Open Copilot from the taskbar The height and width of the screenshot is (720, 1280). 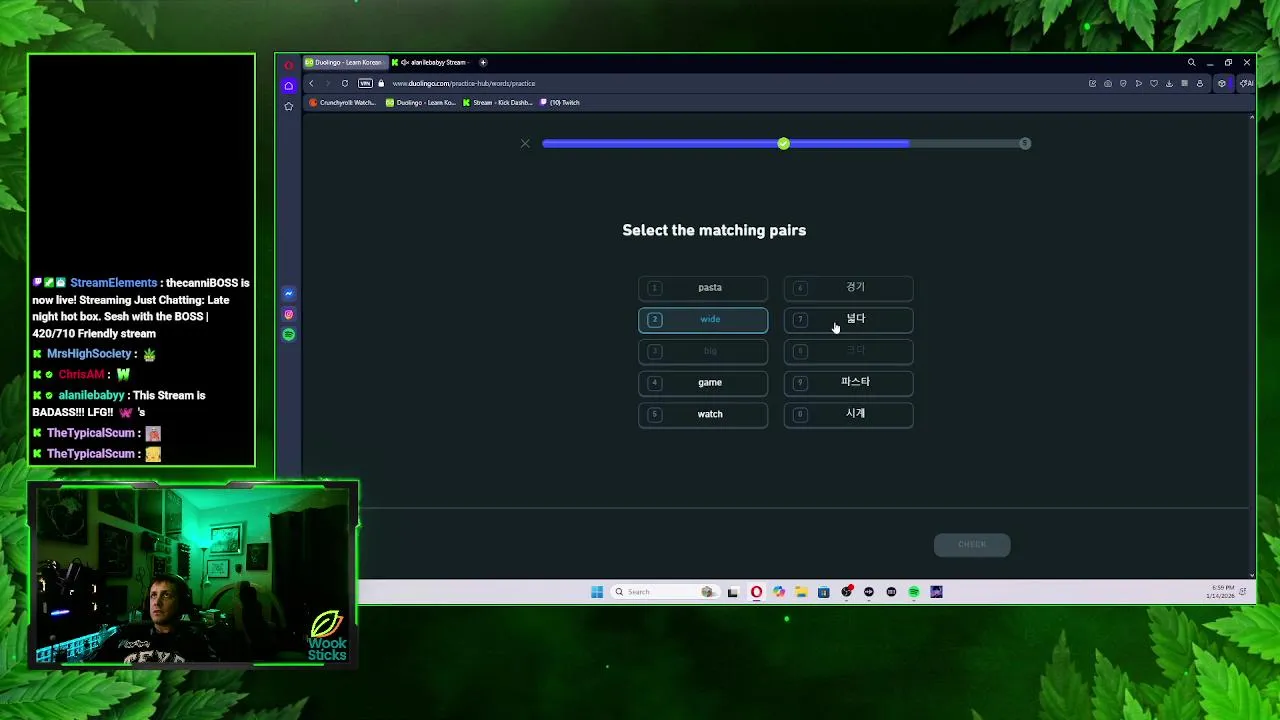tap(779, 592)
